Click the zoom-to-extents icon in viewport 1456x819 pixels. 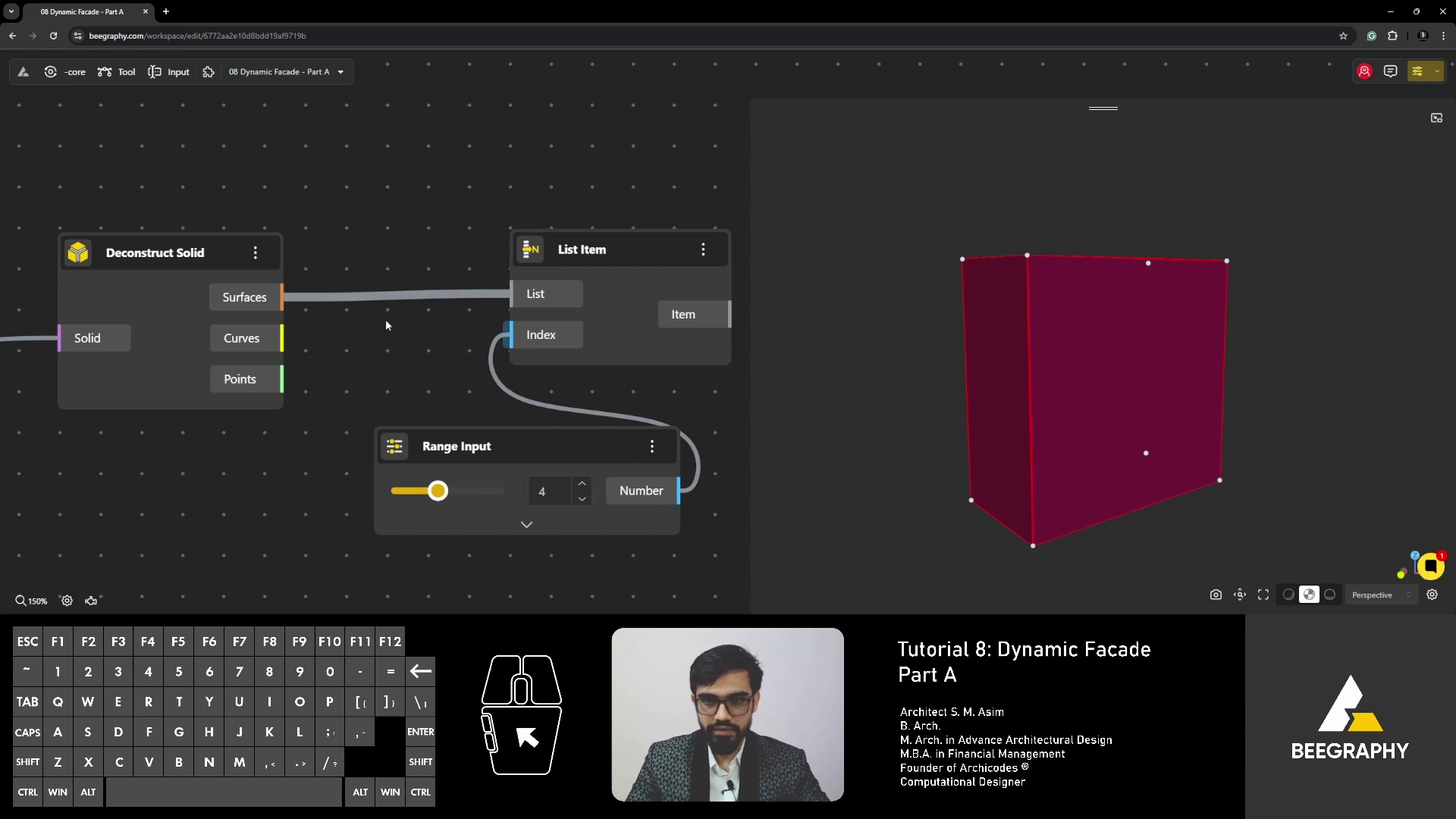[x=1240, y=595]
